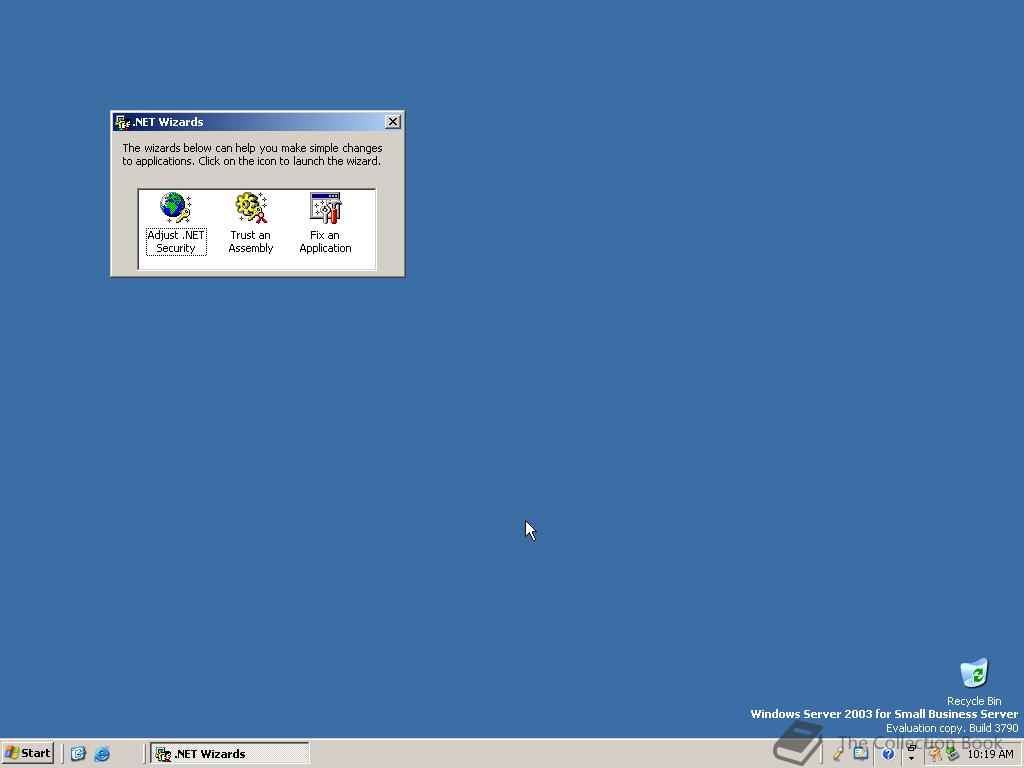Click the .NET Wizards title bar icon
This screenshot has height=768, width=1024.
coord(122,122)
